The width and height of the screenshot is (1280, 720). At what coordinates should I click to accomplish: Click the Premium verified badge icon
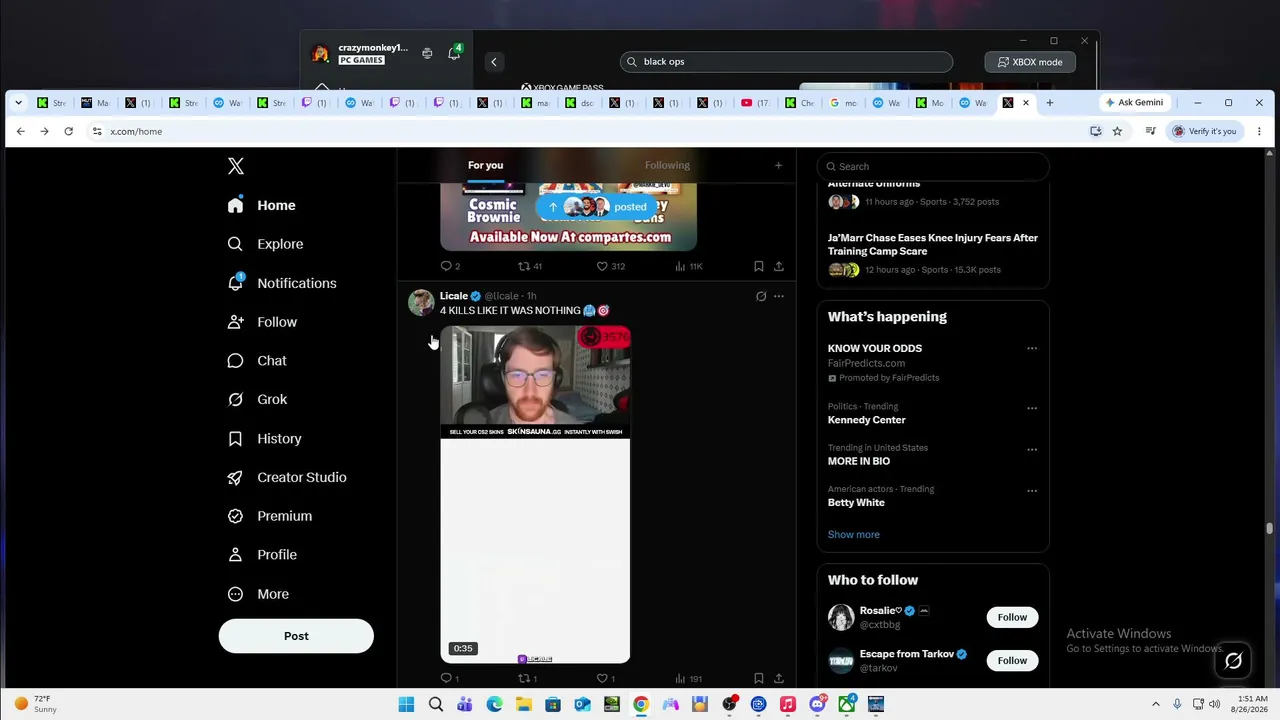(x=235, y=516)
